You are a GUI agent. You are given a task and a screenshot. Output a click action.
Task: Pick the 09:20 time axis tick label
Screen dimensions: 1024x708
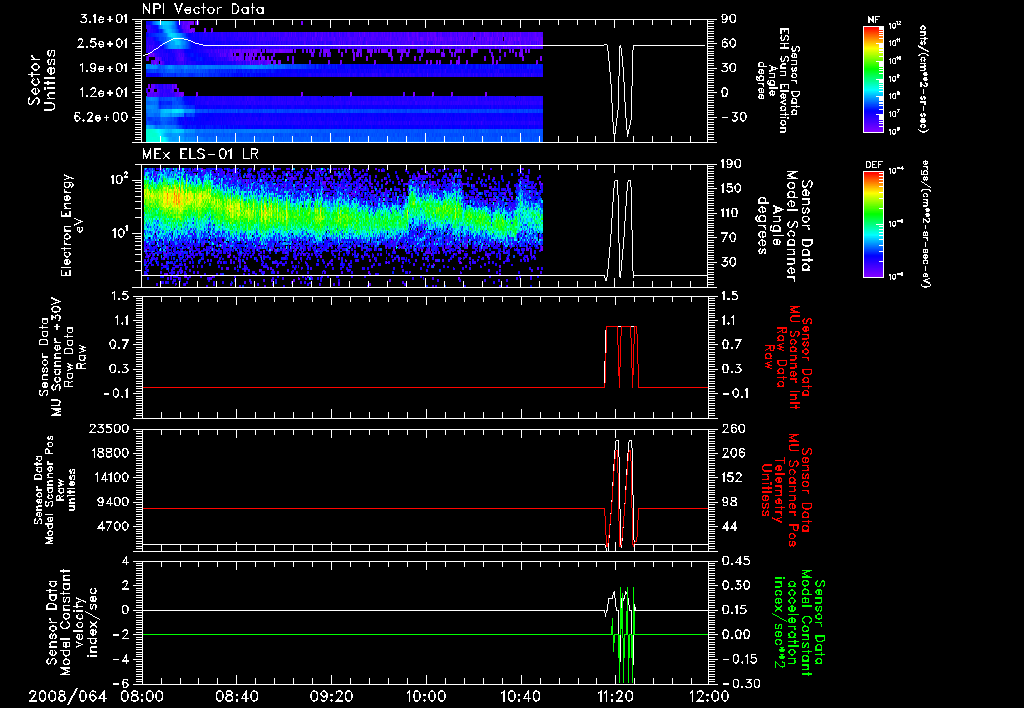[331, 696]
